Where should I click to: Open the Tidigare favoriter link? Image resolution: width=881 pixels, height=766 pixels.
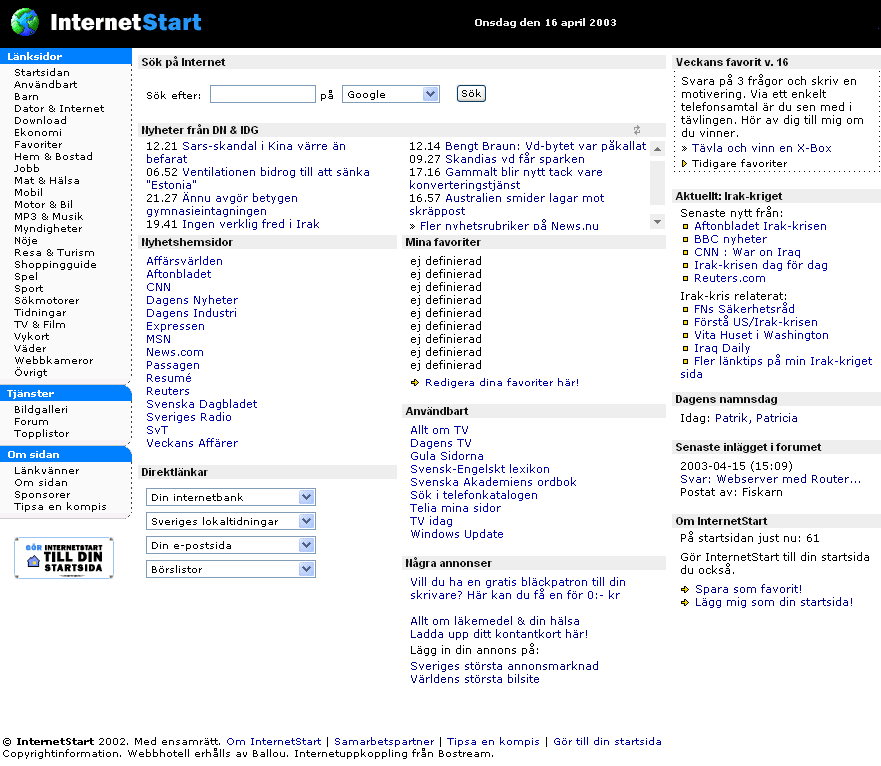(739, 164)
